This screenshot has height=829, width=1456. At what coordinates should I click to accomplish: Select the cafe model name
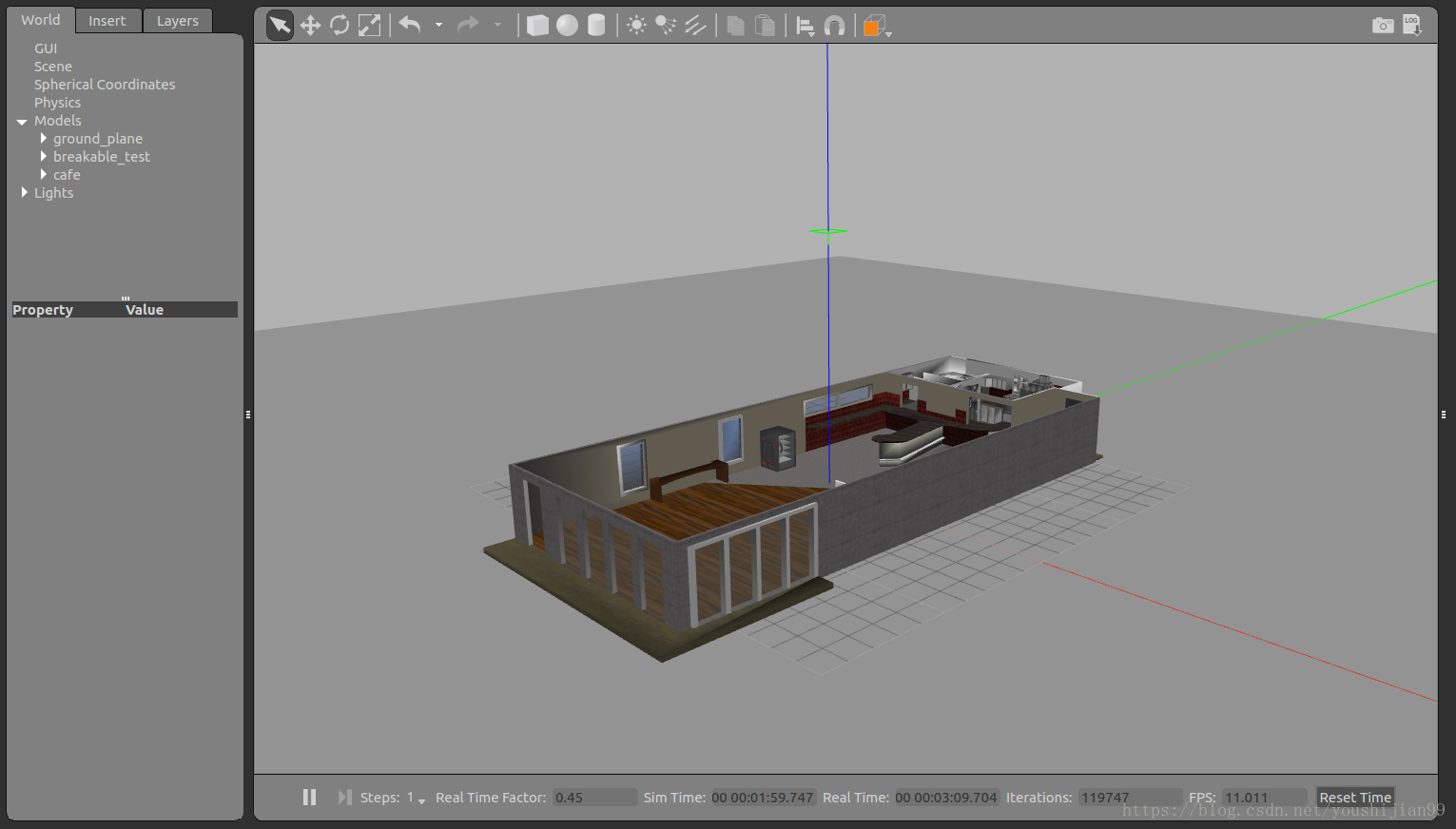67,175
